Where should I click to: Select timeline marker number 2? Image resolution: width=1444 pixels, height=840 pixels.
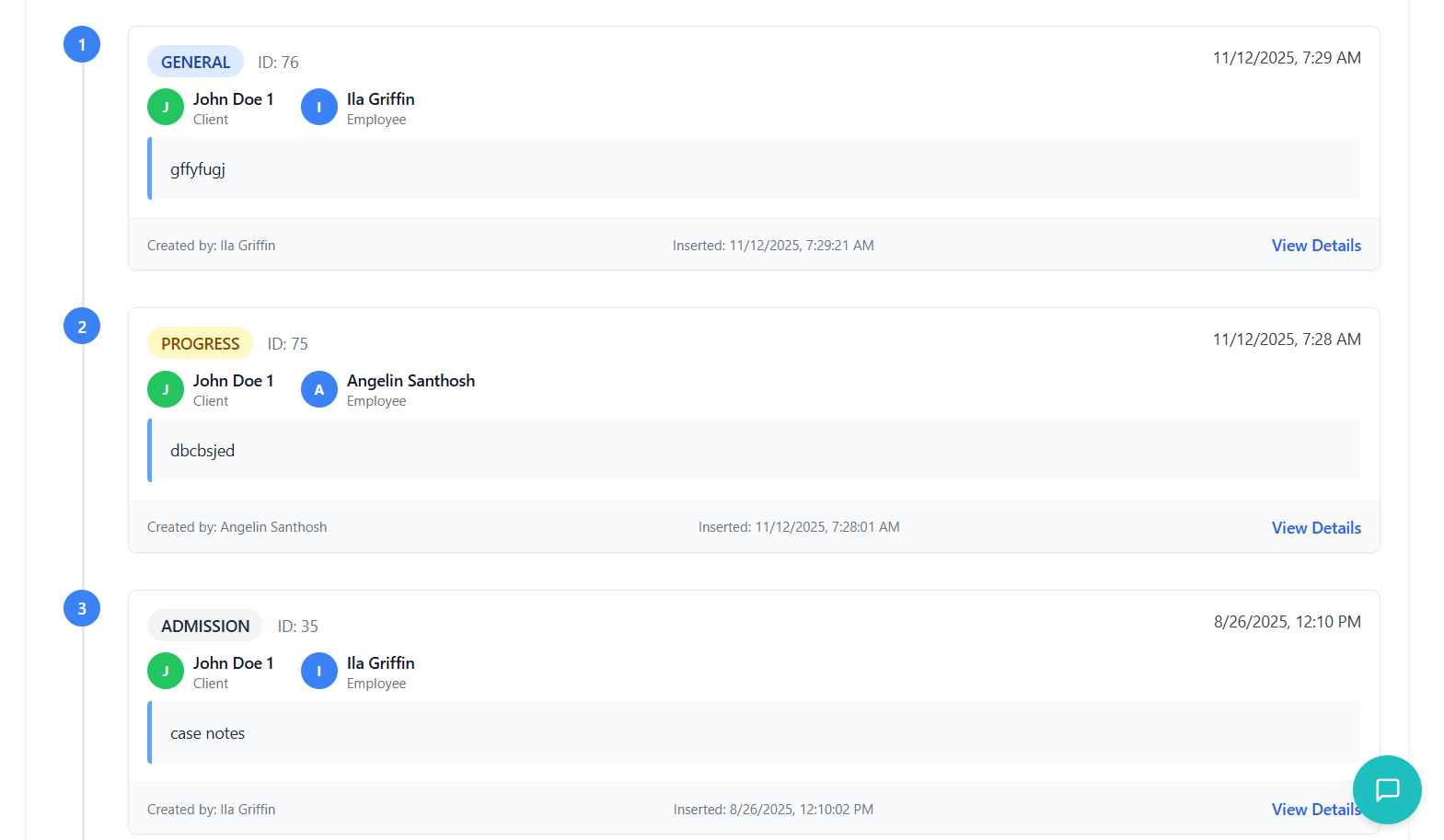[x=82, y=326]
